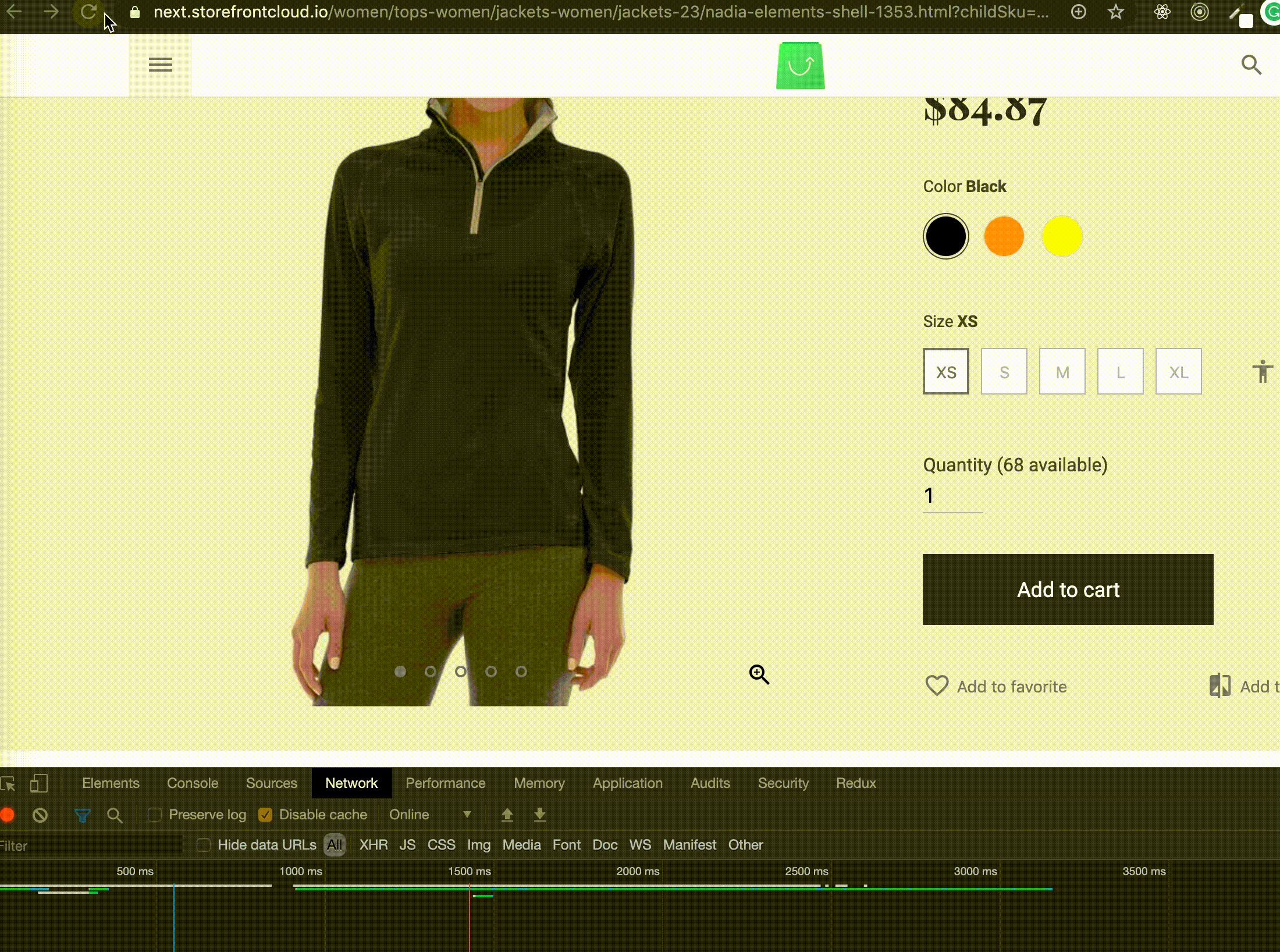Clear the network log

(x=40, y=815)
